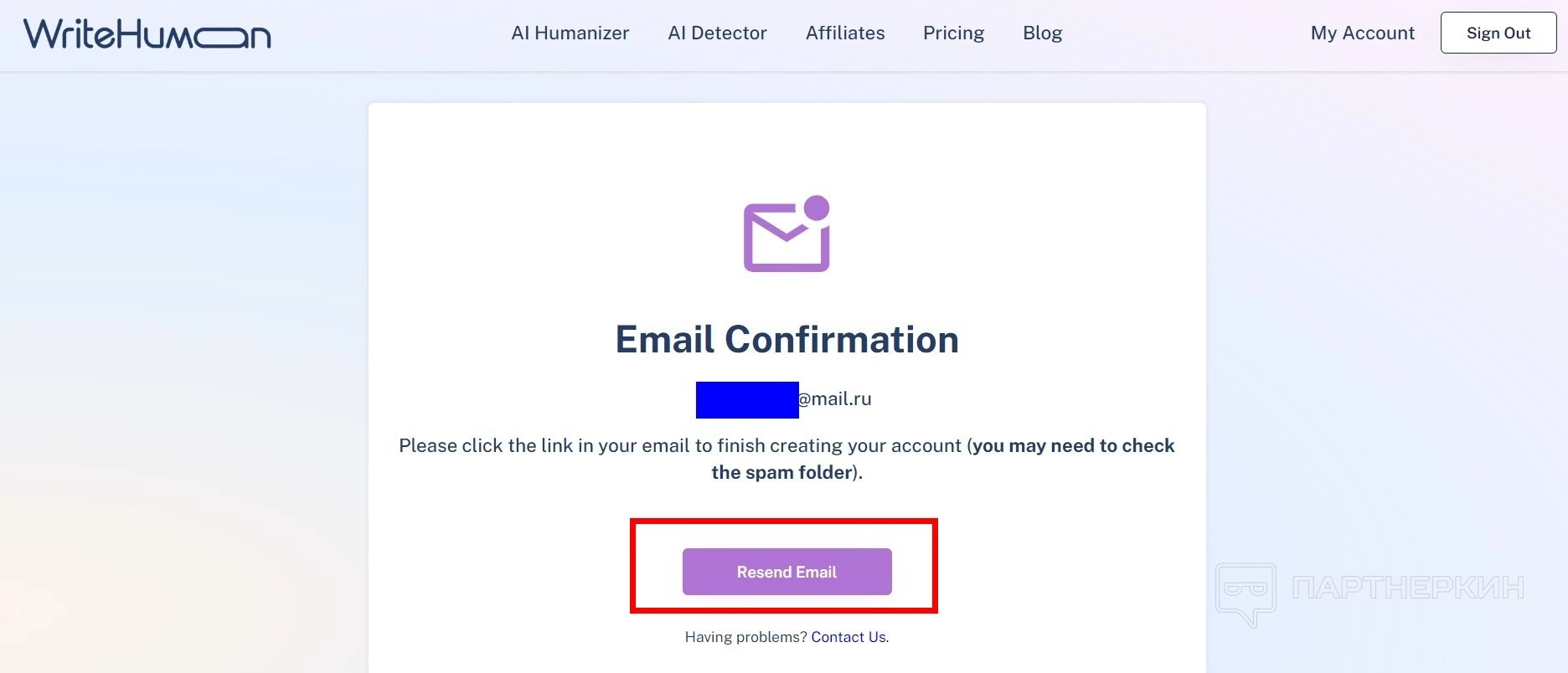
Task: Open My Account
Action: pos(1362,33)
